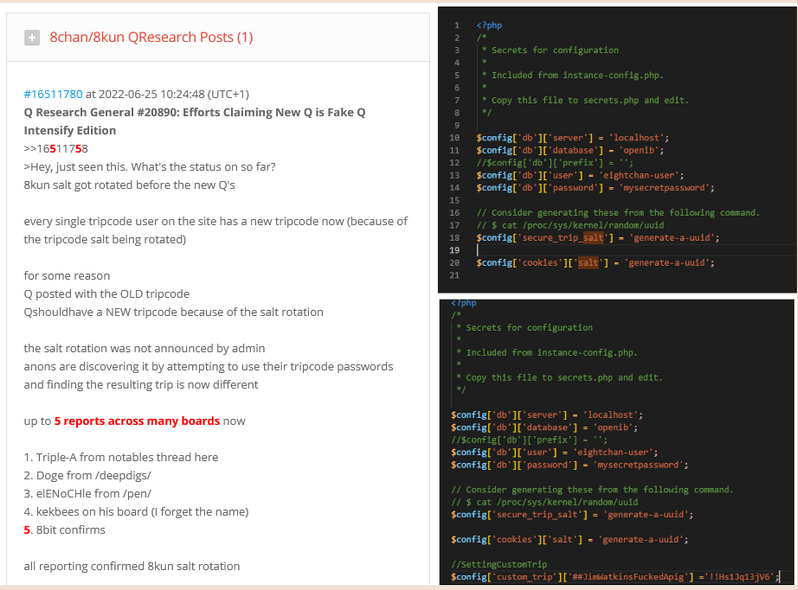798x590 pixels.
Task: Select list item '8bit confirms'
Action: pyautogui.click(x=65, y=530)
